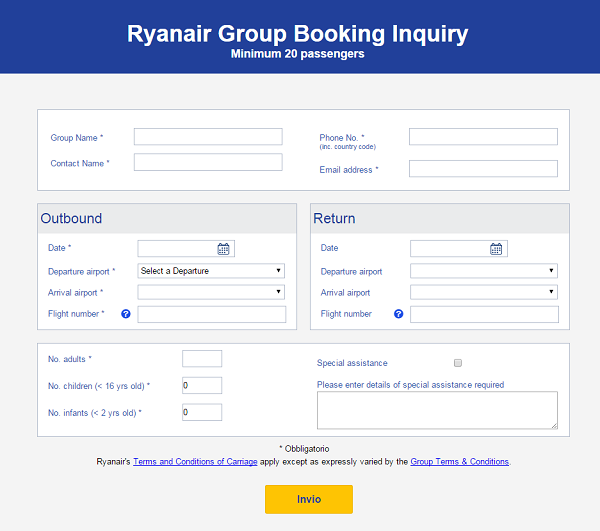
Task: Click the Outbound Flight number field
Action: coord(212,314)
